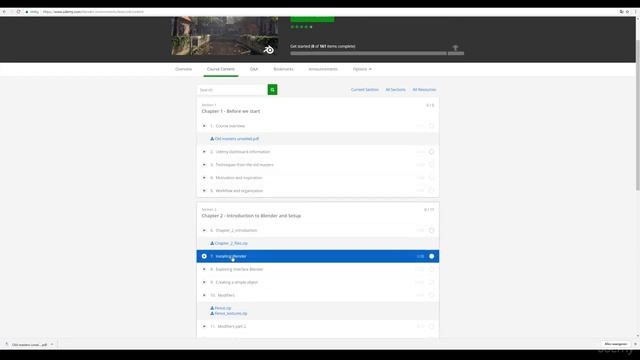640x360 pixels.
Task: Collapse Chapter 1 - Before we start section
Action: (x=318, y=109)
